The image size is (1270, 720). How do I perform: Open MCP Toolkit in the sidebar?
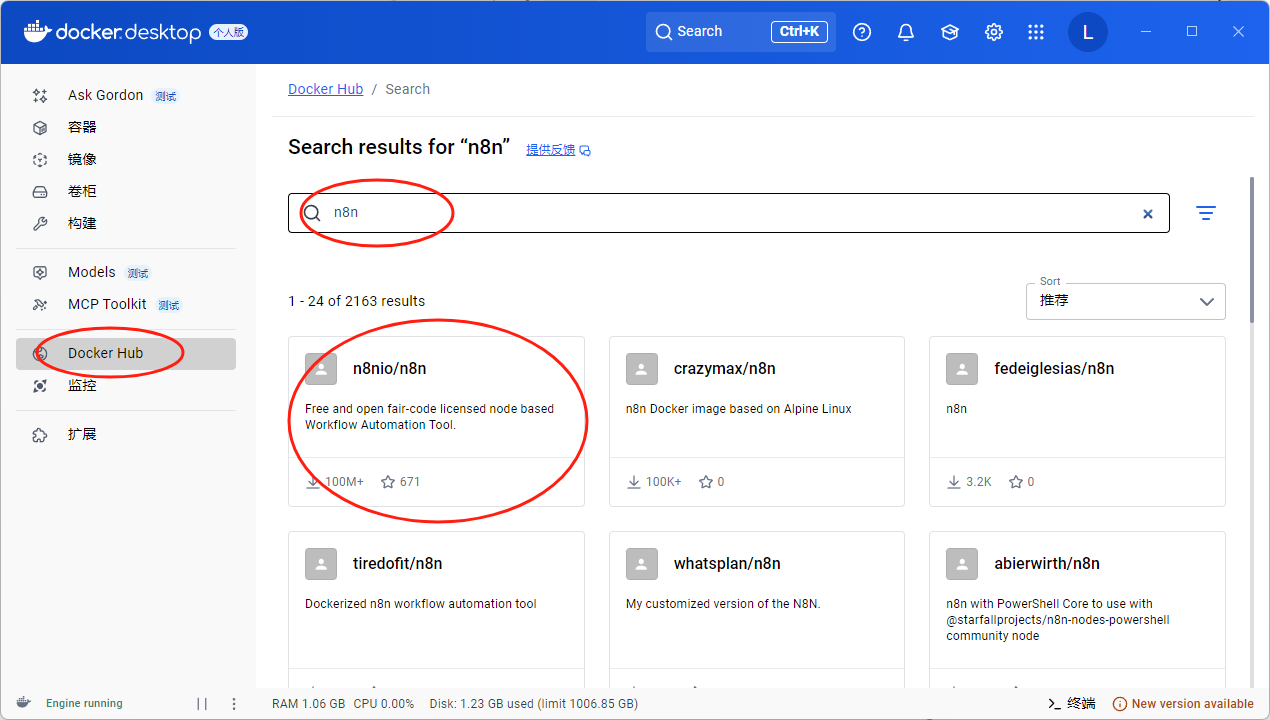point(107,304)
